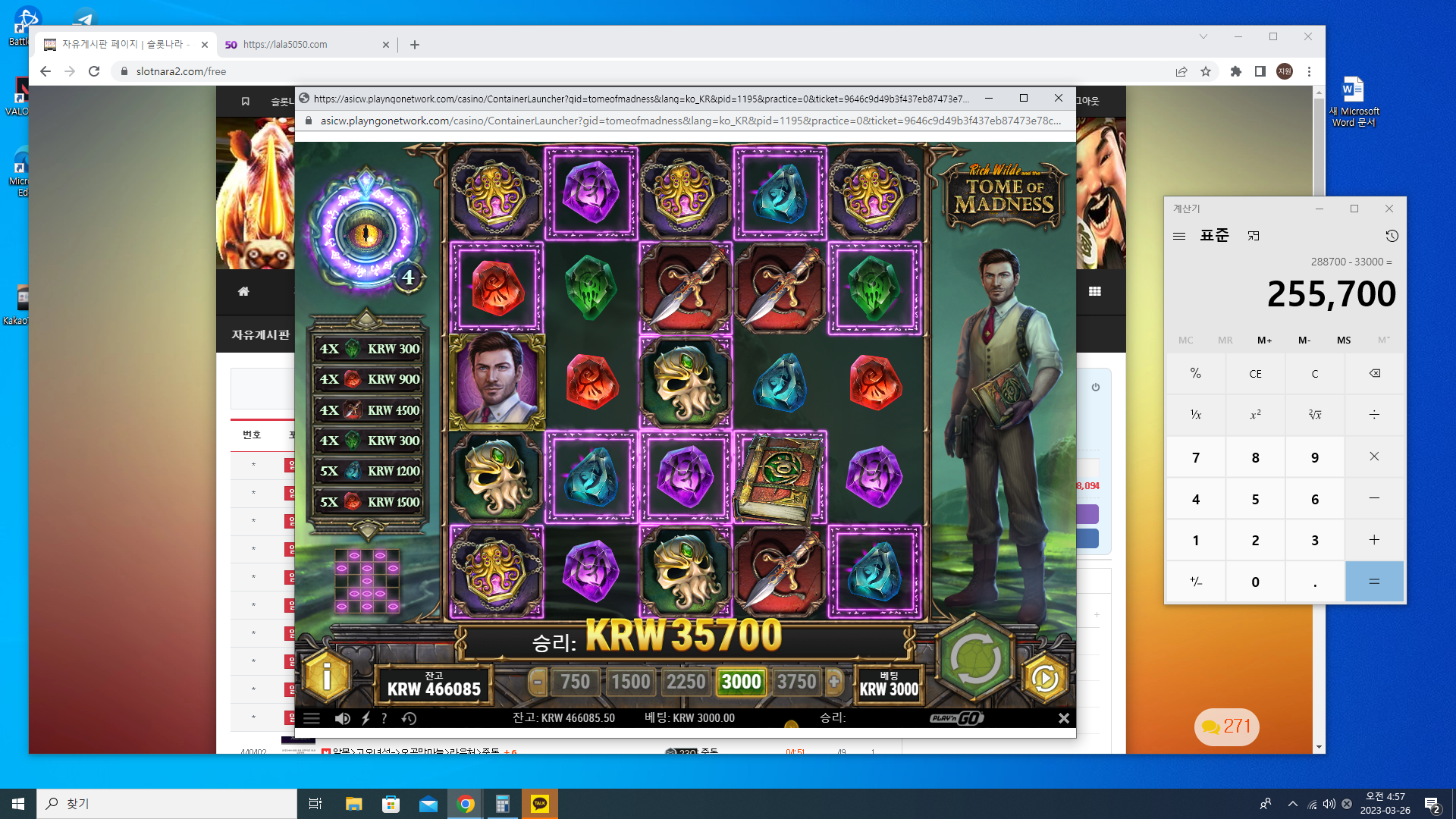Mute the game sound speaker icon
1456x819 pixels.
click(343, 718)
